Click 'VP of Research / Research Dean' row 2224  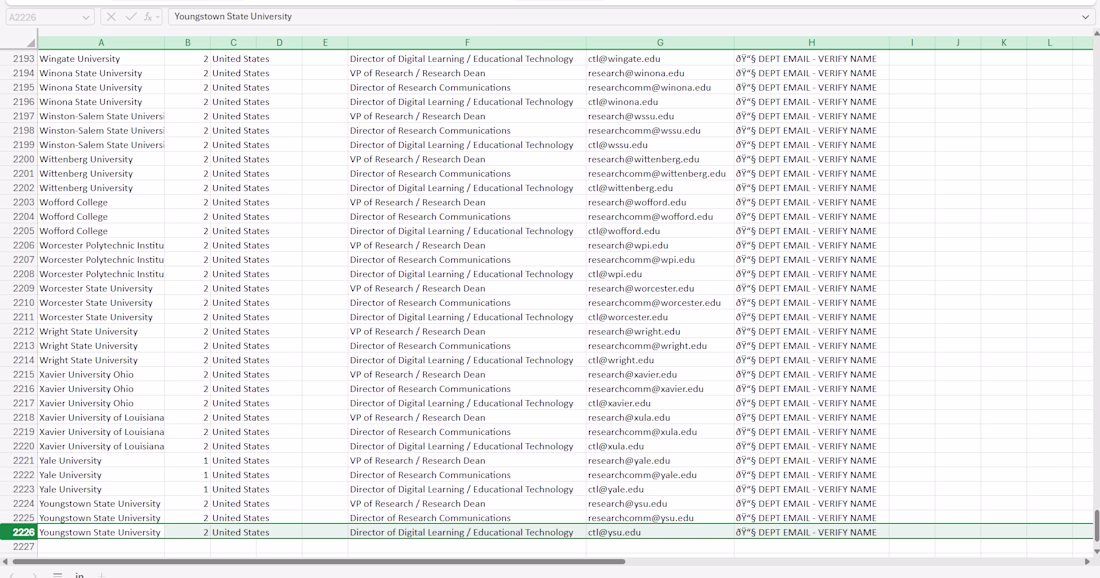[x=467, y=504]
